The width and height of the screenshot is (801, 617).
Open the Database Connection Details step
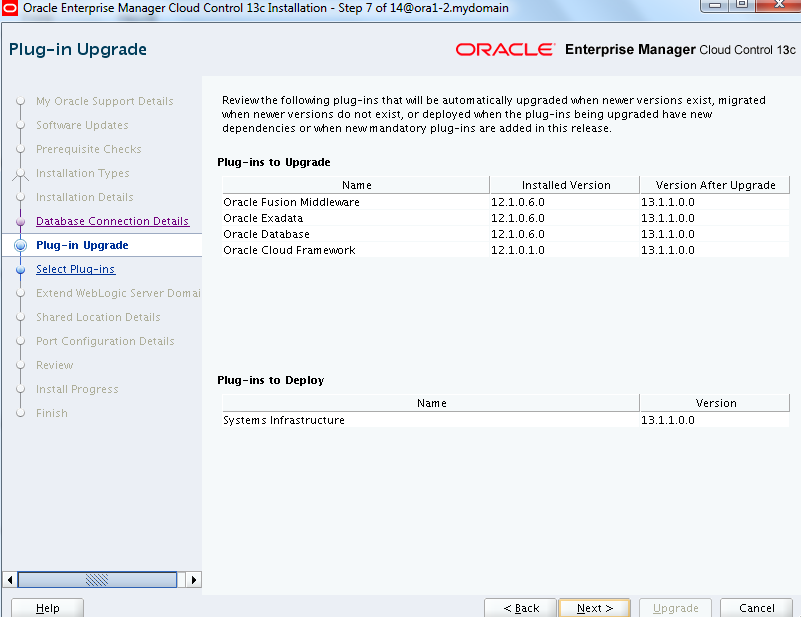click(x=112, y=221)
